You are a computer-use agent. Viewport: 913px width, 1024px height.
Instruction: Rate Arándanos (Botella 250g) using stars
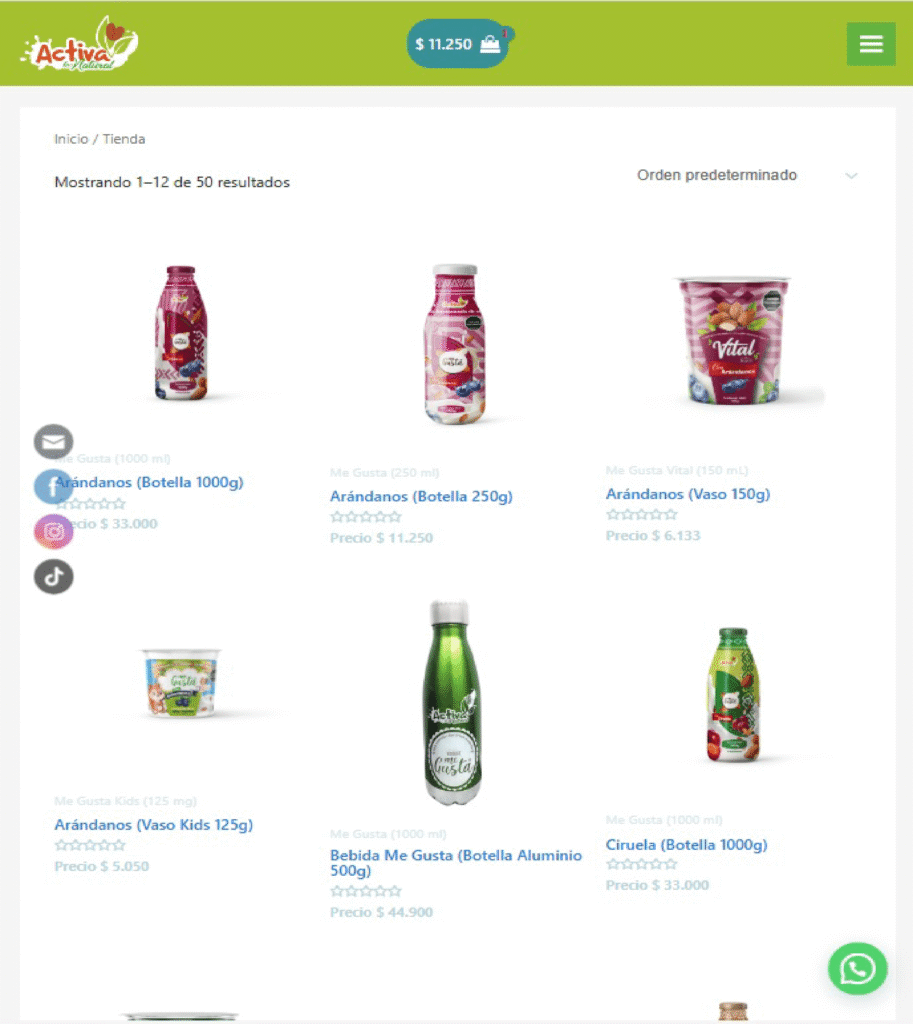pyautogui.click(x=366, y=517)
